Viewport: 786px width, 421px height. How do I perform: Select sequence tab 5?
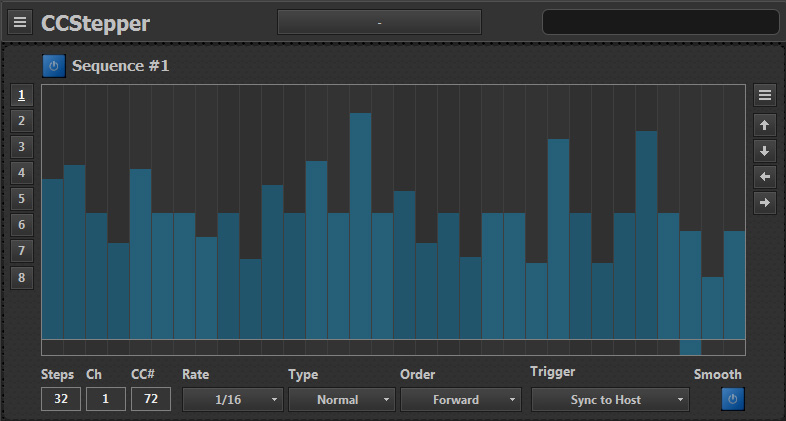click(22, 199)
